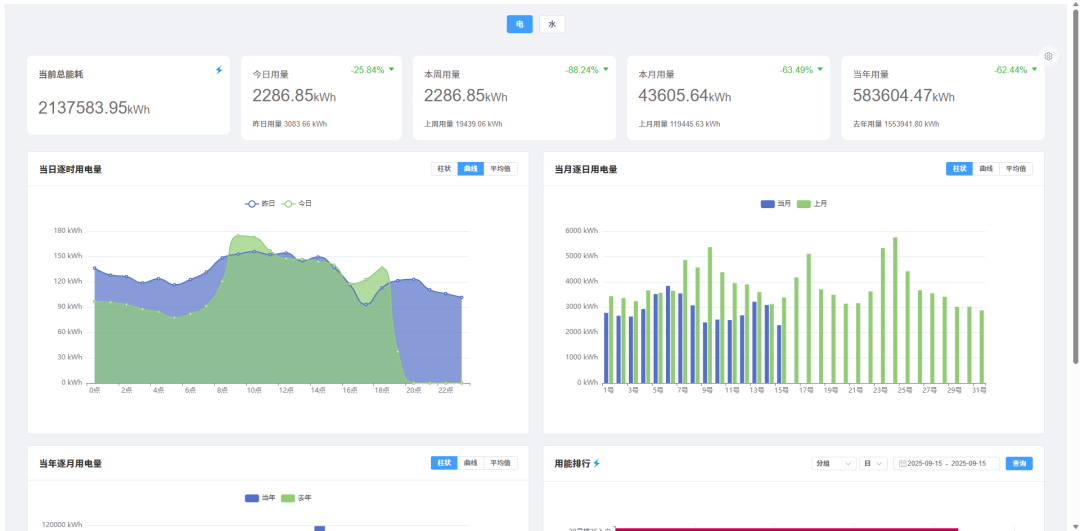Select 平均值 in 当日逐时用电量 panel
Viewport: 1080px width, 531px height.
(501, 169)
